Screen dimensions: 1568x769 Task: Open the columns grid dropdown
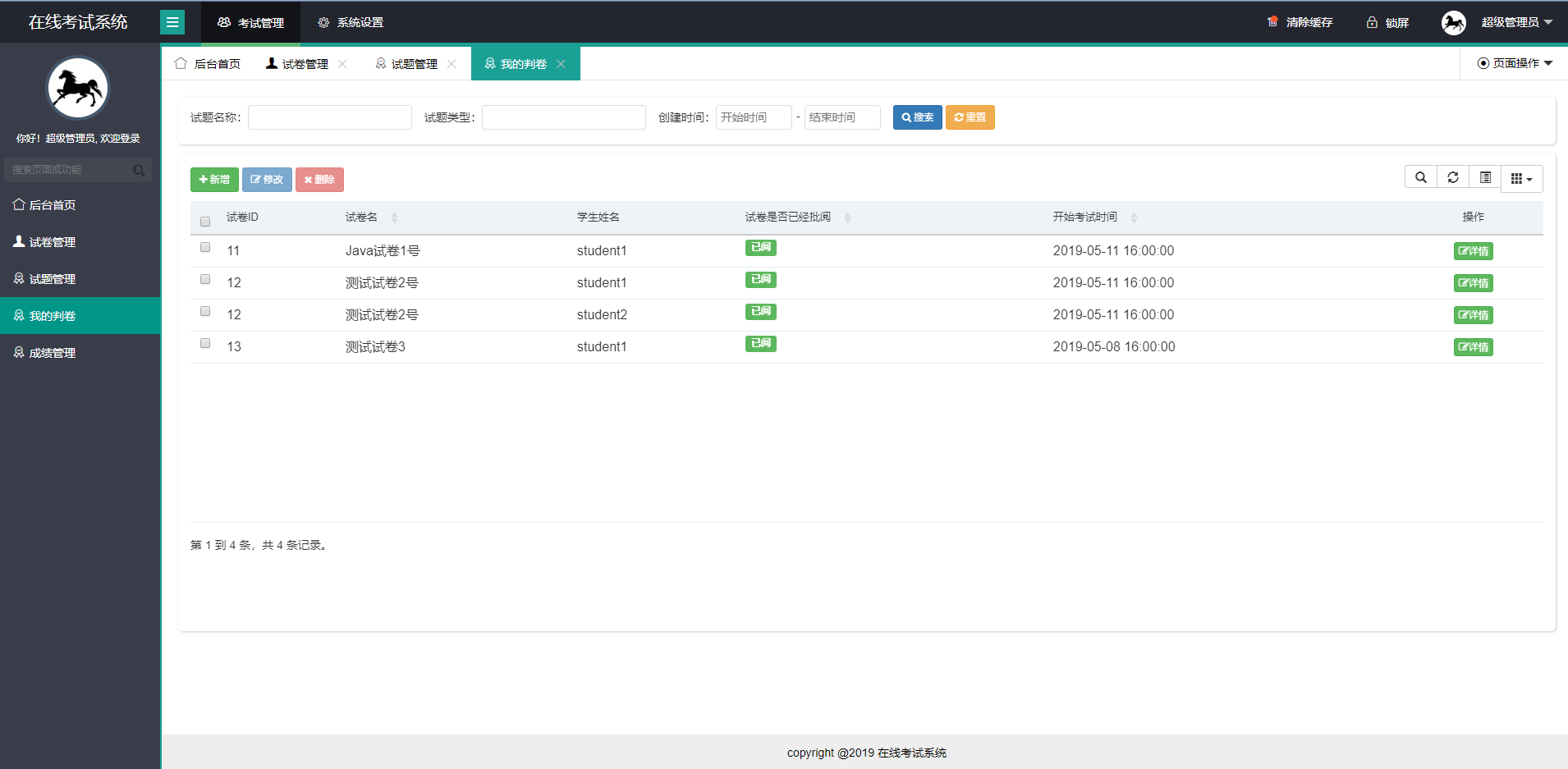click(x=1522, y=179)
